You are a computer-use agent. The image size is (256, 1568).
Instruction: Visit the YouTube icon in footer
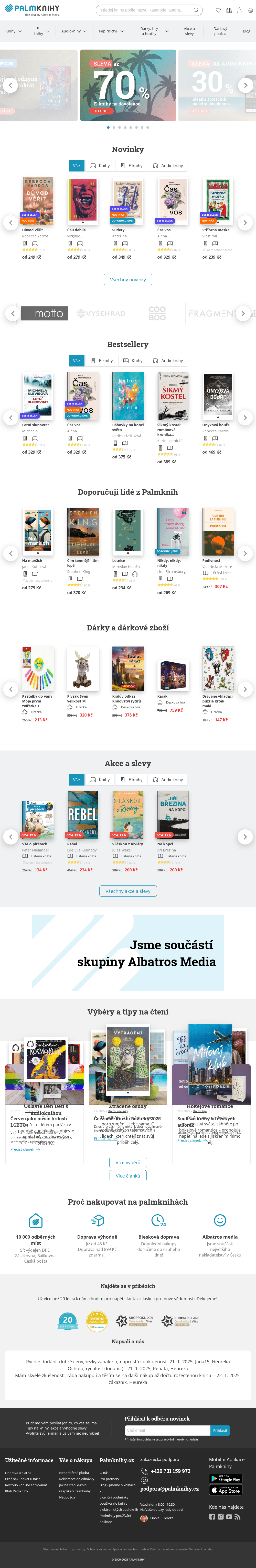229,1516
